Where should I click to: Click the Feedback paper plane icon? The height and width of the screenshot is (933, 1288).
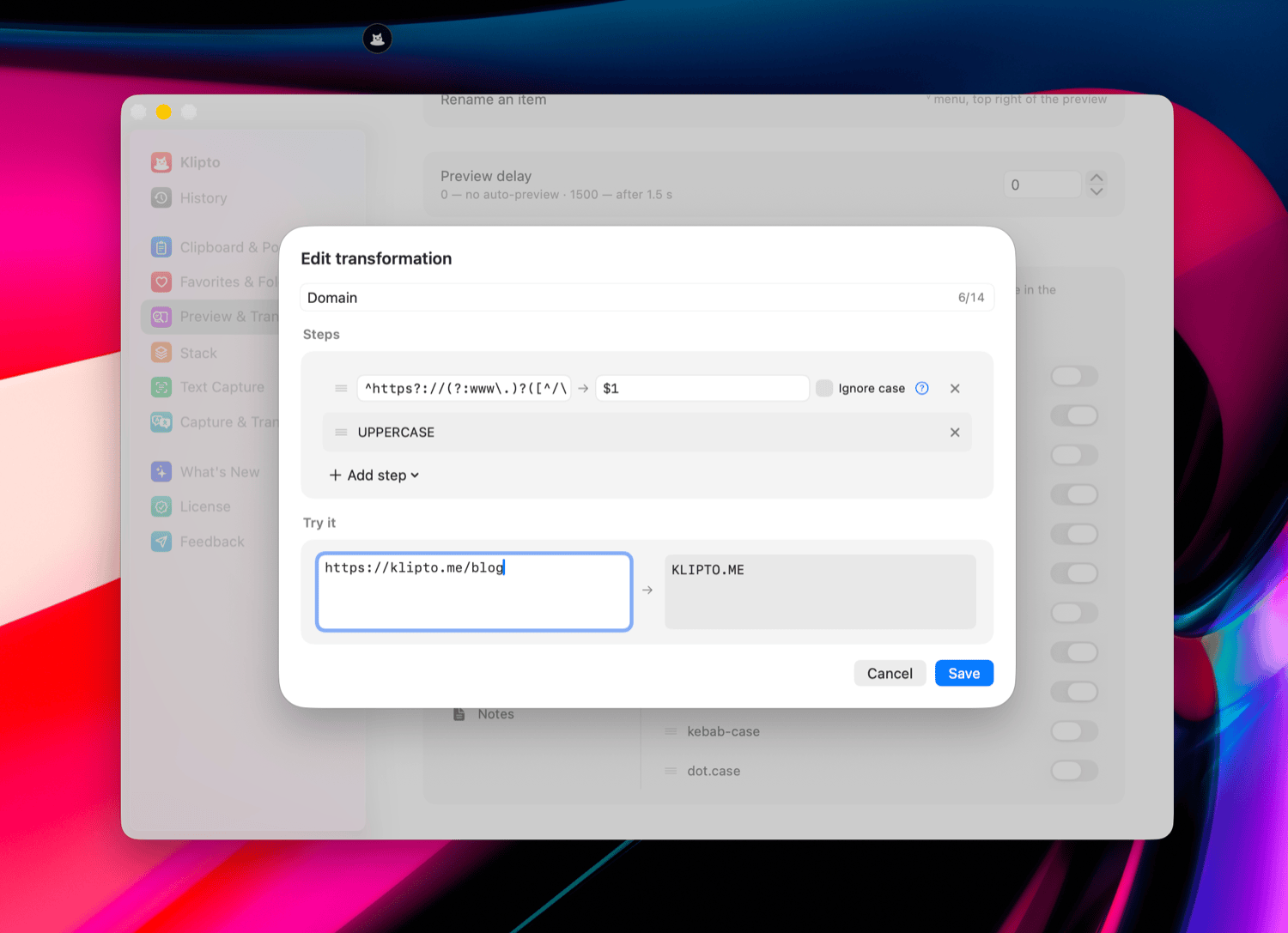[x=161, y=542]
